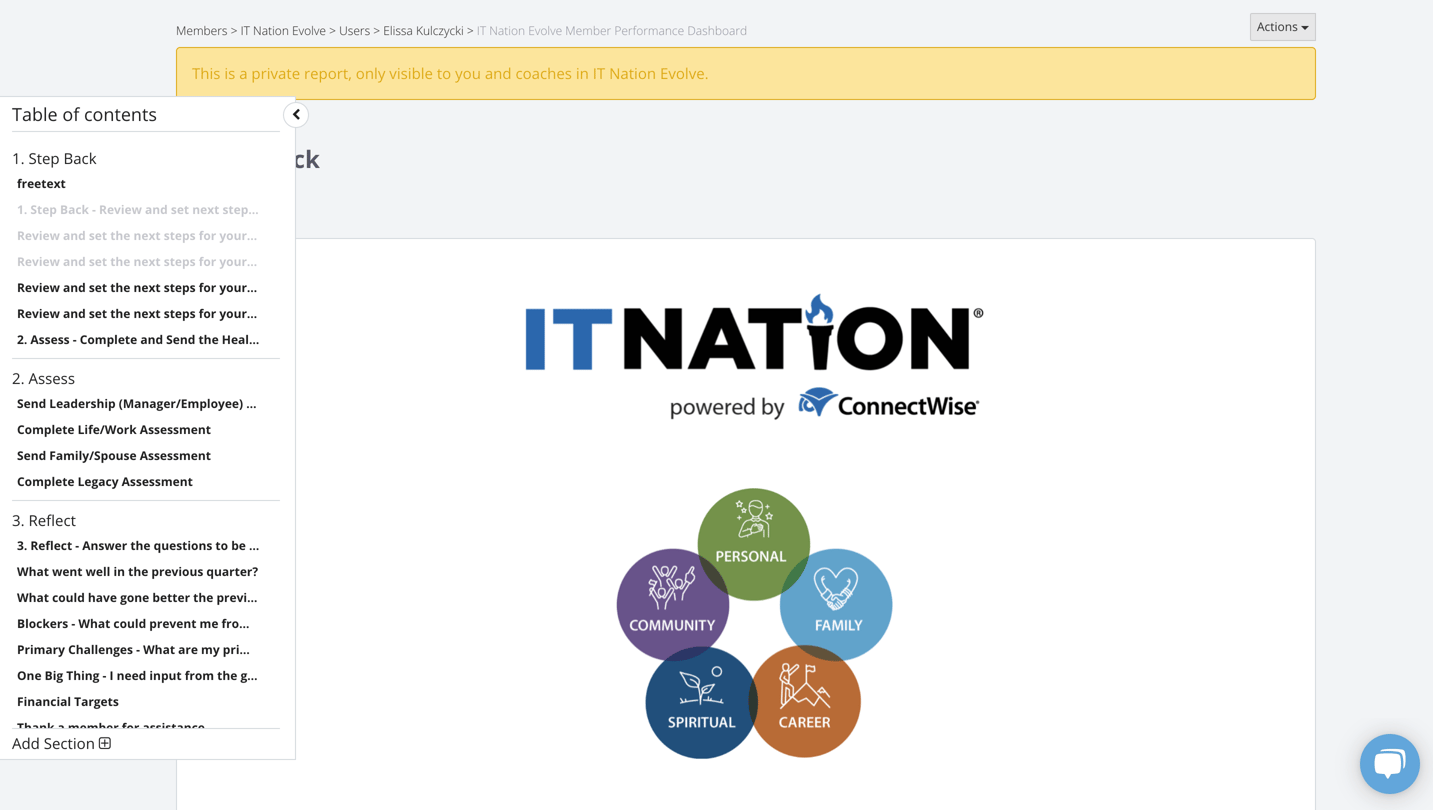
Task: Jump to Financial Targets entry
Action: pyautogui.click(x=68, y=702)
